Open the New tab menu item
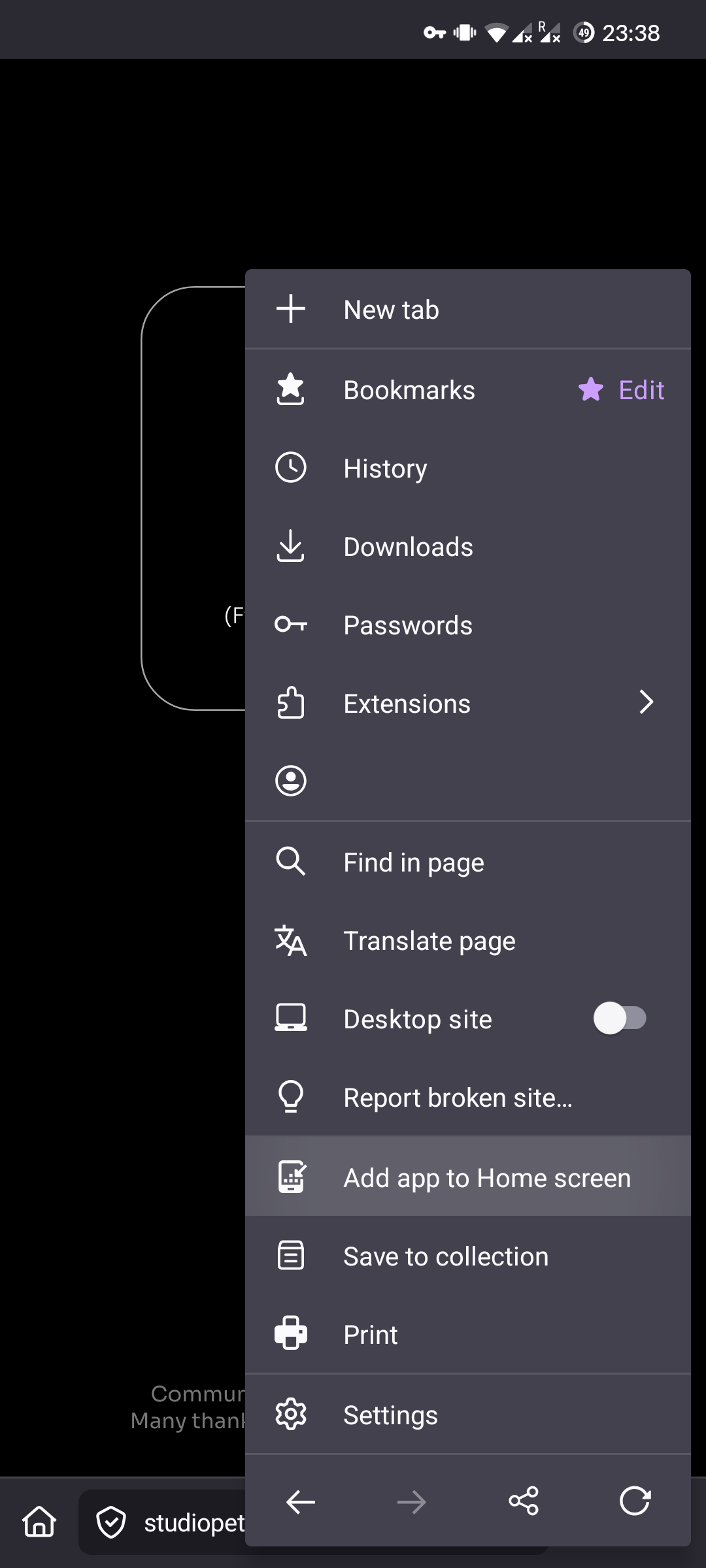This screenshot has width=706, height=1568. click(x=391, y=310)
